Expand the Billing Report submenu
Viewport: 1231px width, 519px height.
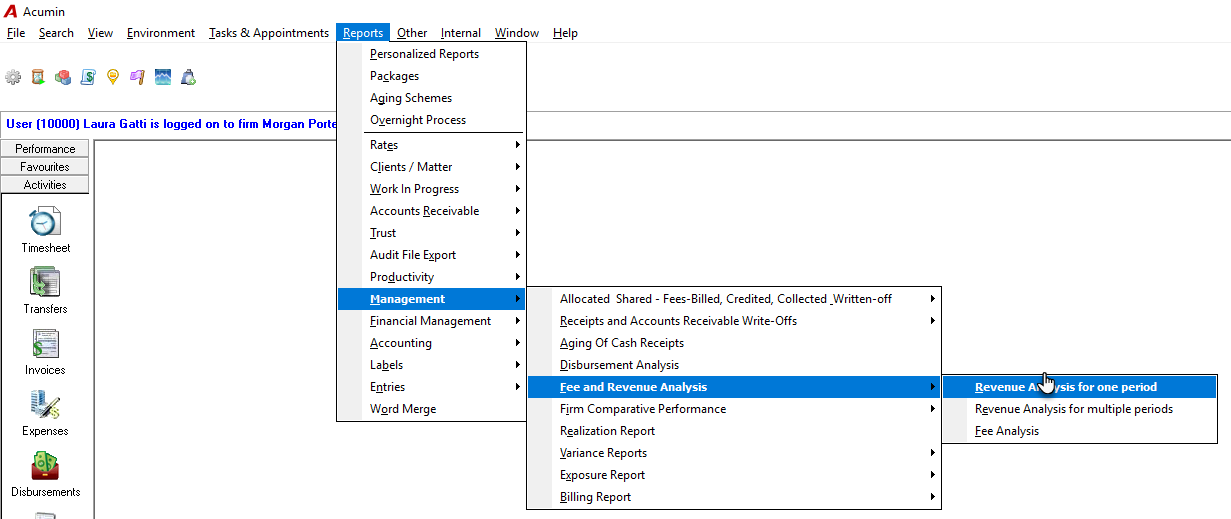click(x=734, y=497)
